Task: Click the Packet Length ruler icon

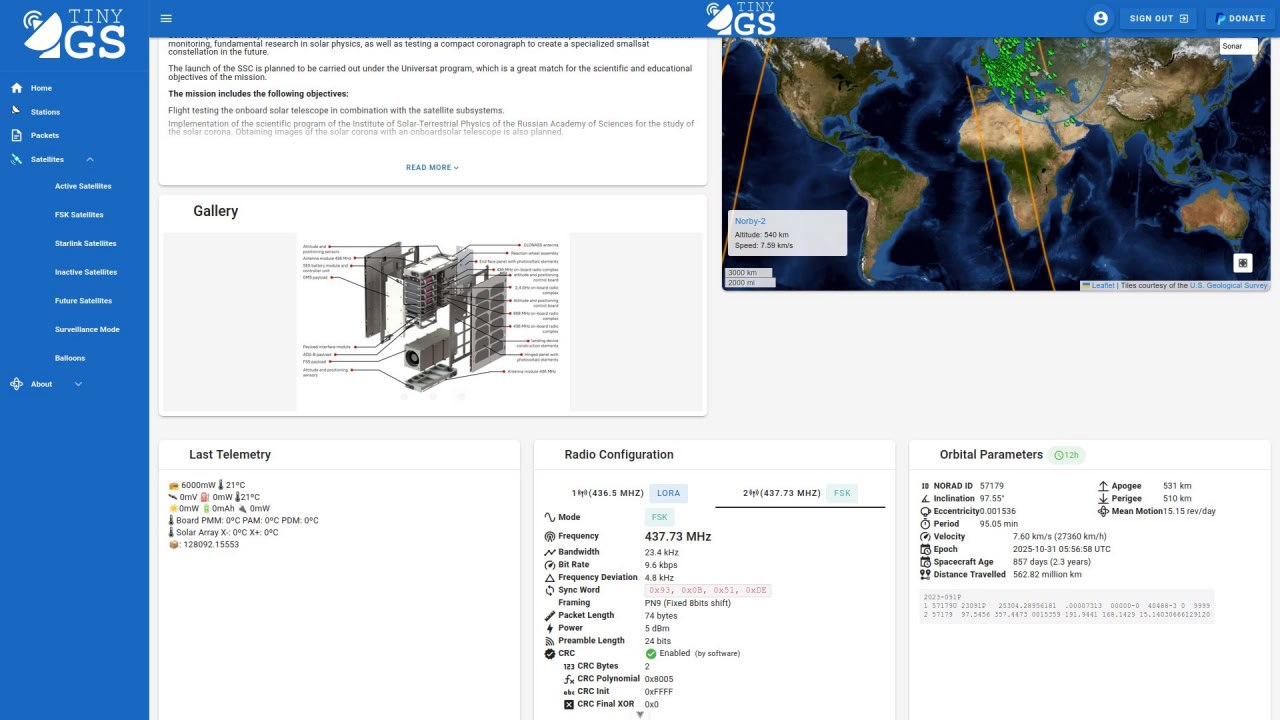Action: (x=549, y=616)
